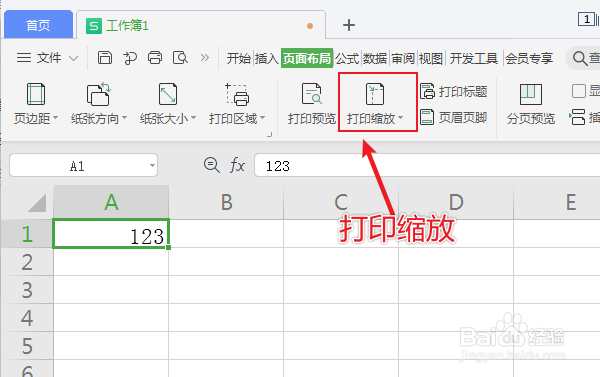Open the 插入 ribbon tab
Screen dimensions: 600x377
[266, 59]
